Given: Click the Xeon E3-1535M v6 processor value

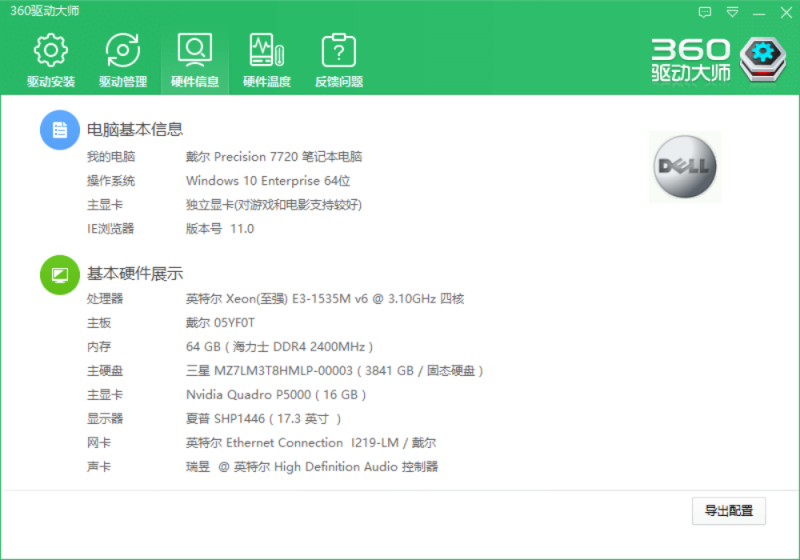Looking at the screenshot, I should (x=325, y=298).
